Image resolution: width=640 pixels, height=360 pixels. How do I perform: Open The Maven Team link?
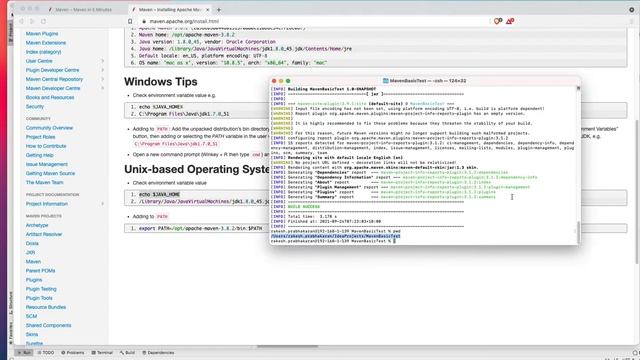click(44, 182)
